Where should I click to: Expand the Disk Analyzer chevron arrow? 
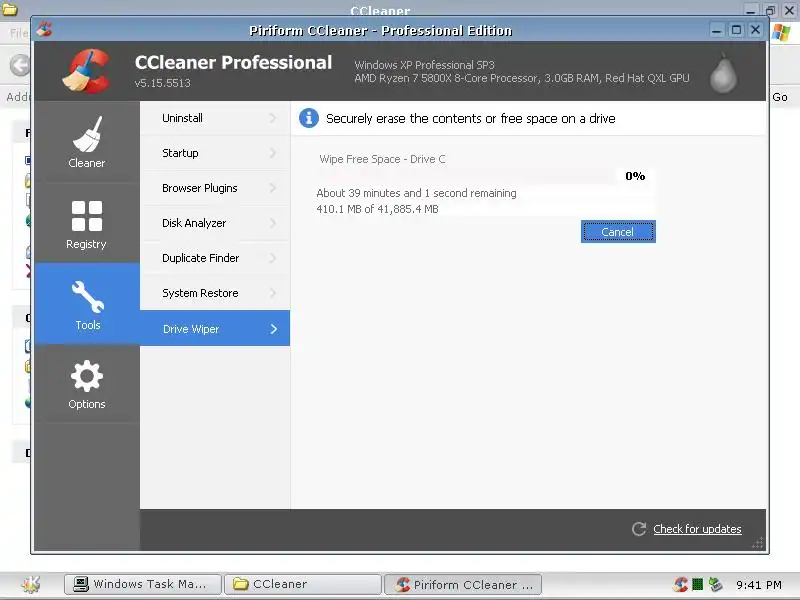273,223
